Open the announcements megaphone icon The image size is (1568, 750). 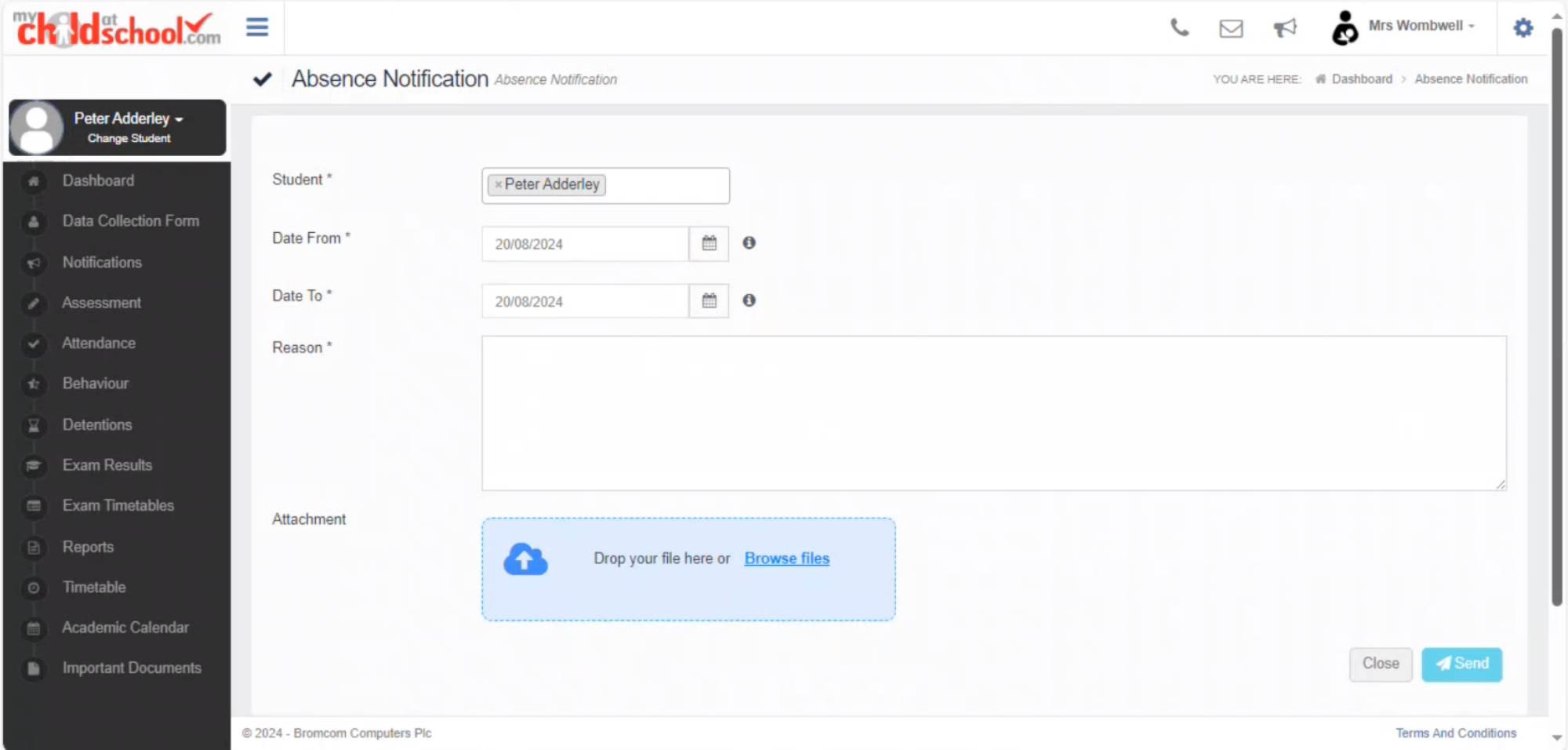pos(1285,28)
